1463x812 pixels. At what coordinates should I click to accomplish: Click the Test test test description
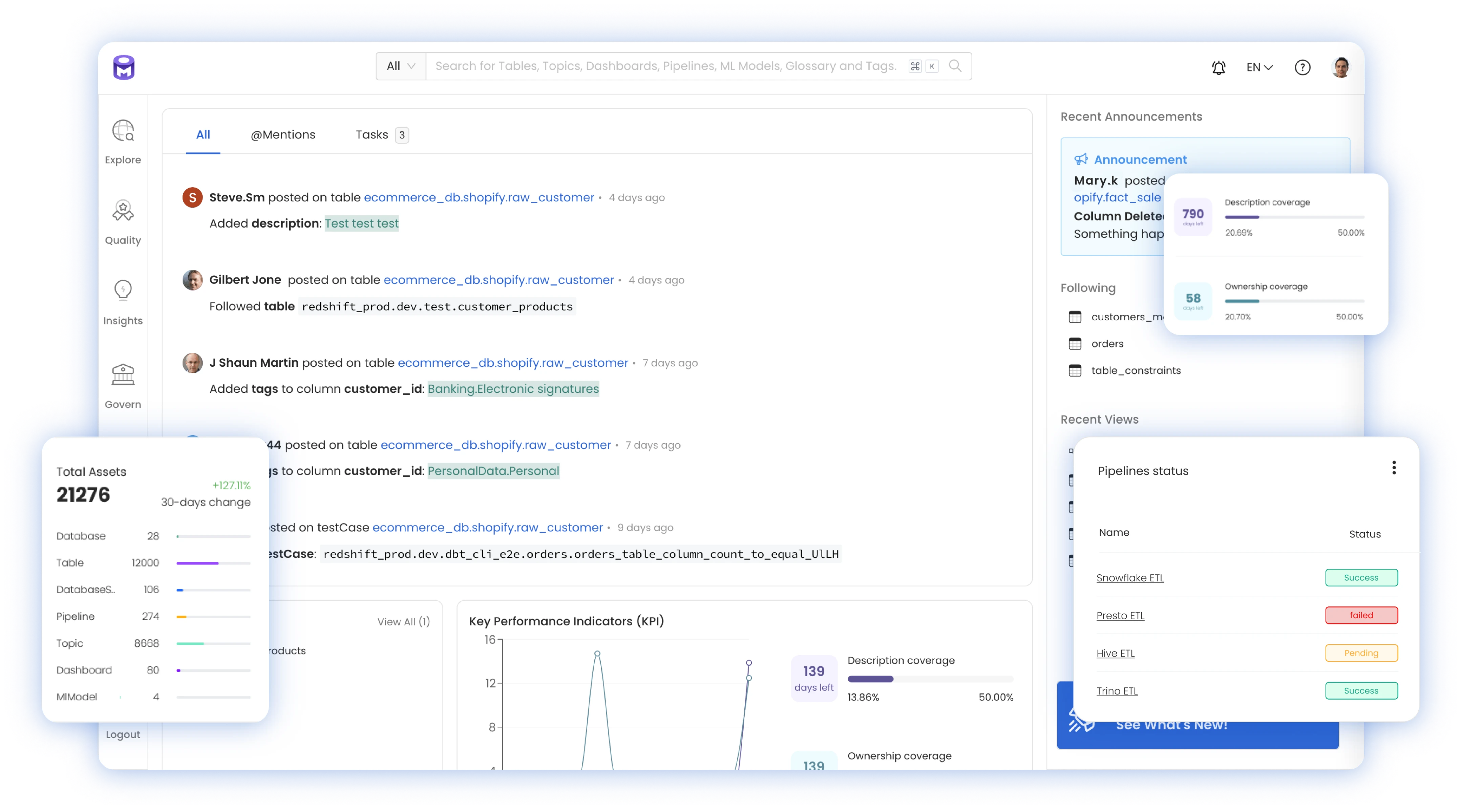coord(361,223)
